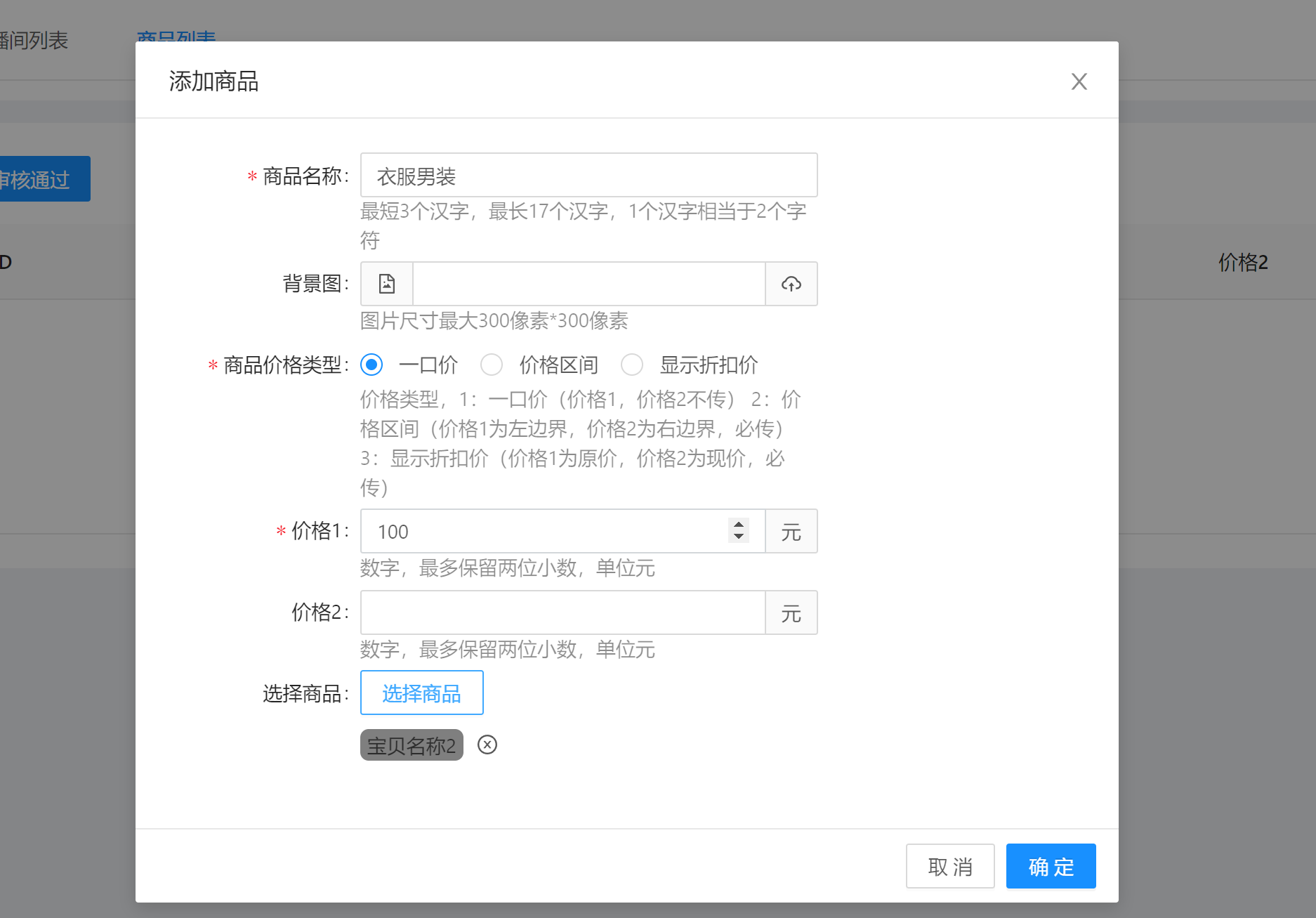The height and width of the screenshot is (918, 1316).
Task: Decrease 价格1 with the down arrow
Action: pos(738,537)
